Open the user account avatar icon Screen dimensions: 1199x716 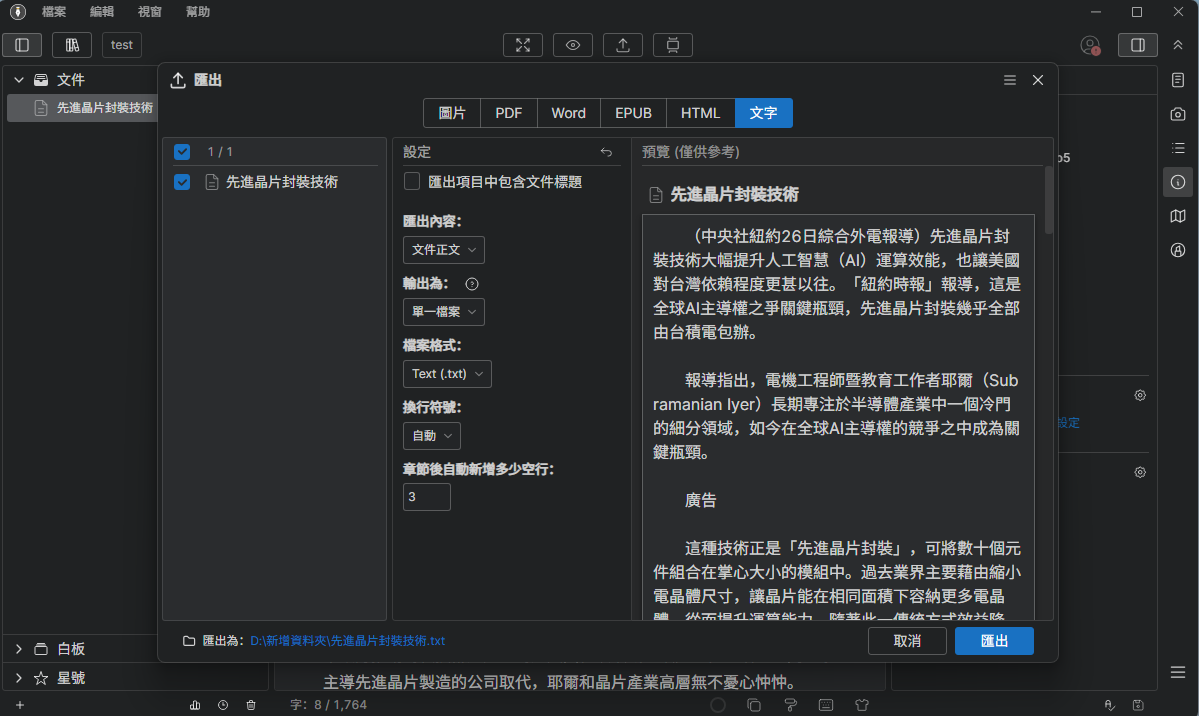click(x=1090, y=45)
